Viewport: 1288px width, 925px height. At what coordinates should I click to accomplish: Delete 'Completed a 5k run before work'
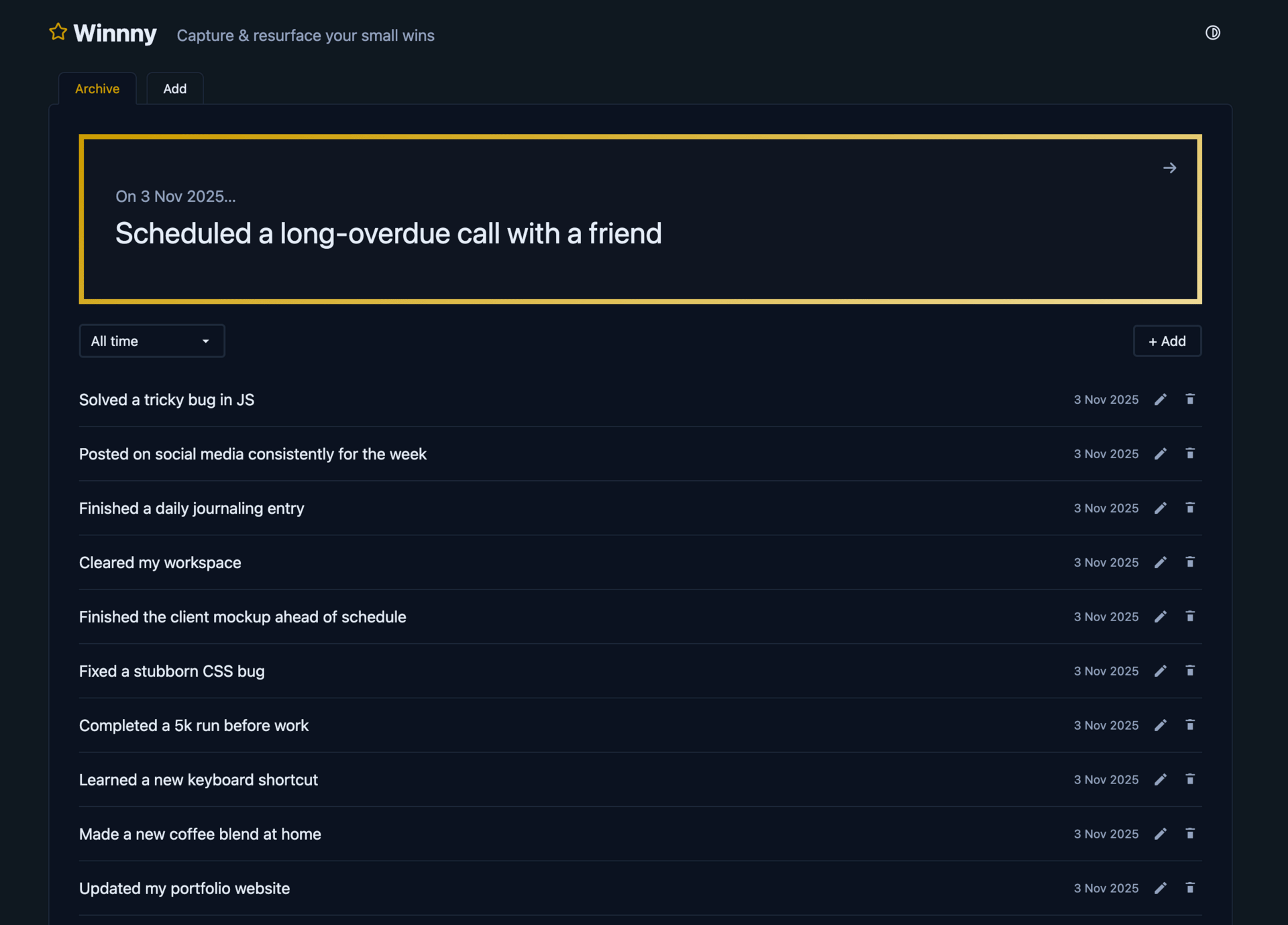(x=1190, y=726)
